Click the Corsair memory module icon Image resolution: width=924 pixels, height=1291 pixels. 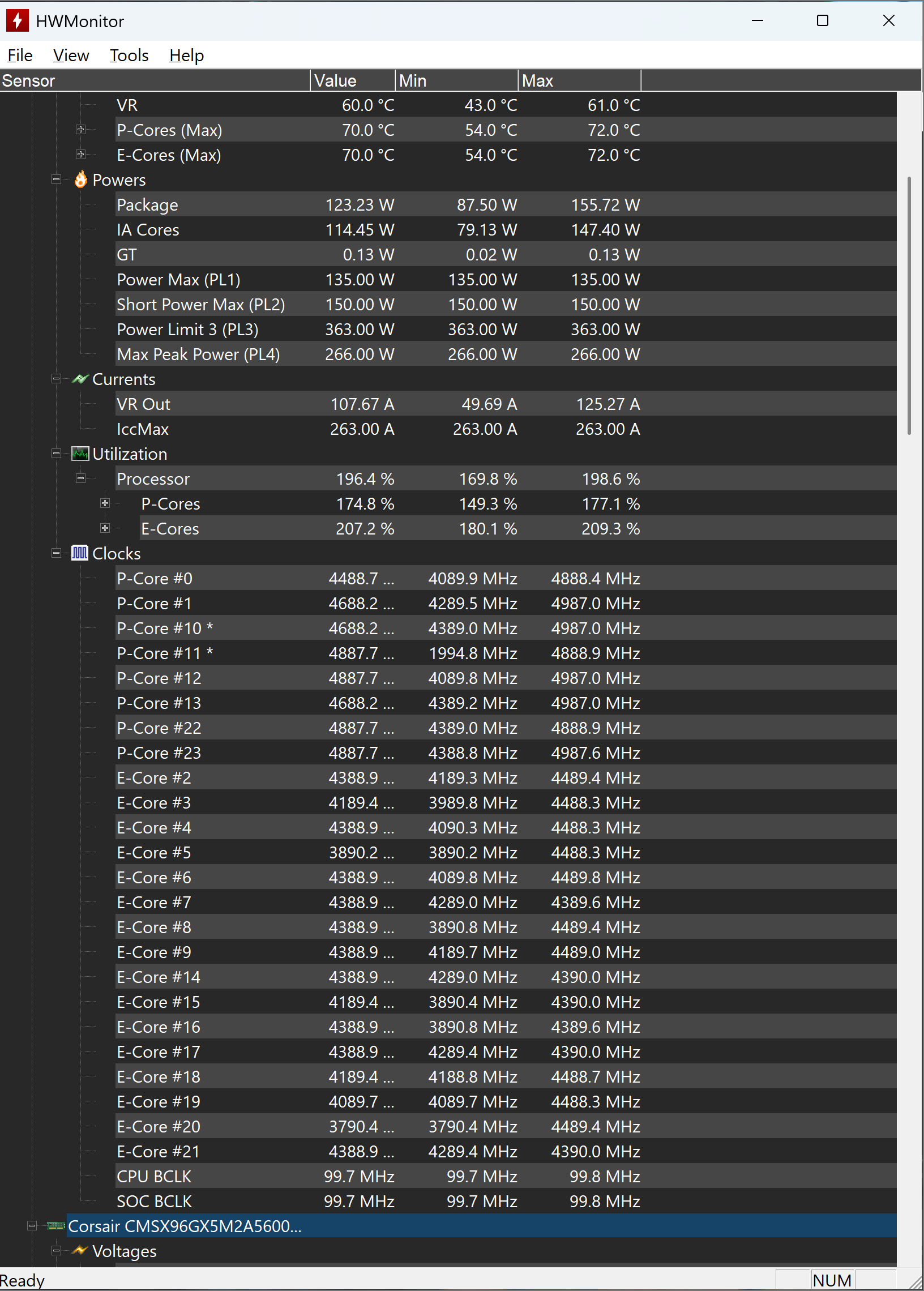(x=55, y=1225)
